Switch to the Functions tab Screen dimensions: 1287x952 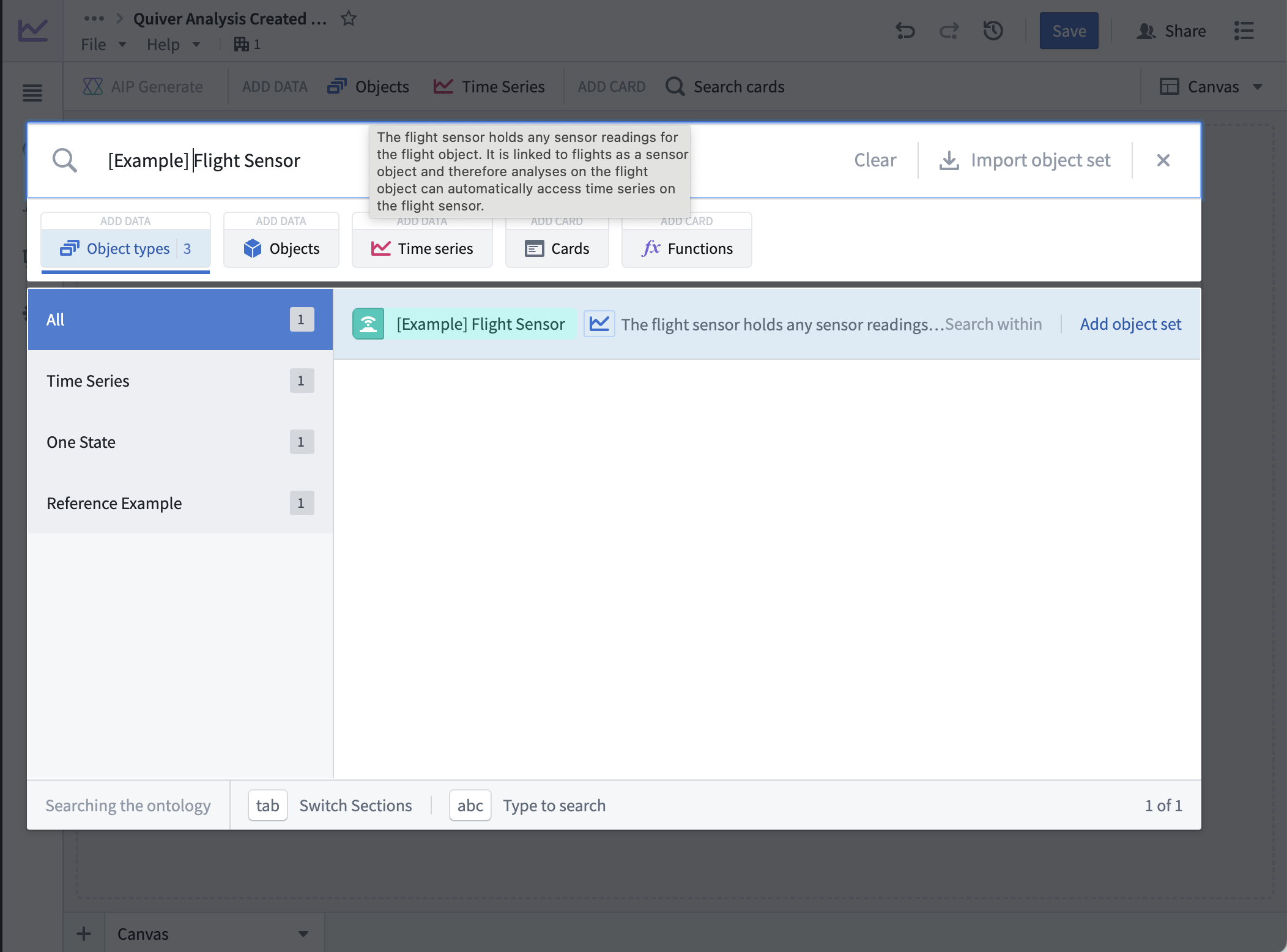[686, 248]
